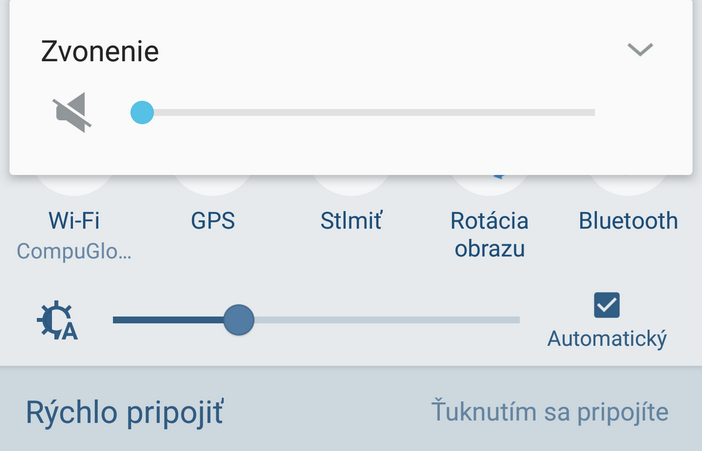Tap the muted speaker icon for Zvonenie
702x451 pixels.
click(x=73, y=112)
